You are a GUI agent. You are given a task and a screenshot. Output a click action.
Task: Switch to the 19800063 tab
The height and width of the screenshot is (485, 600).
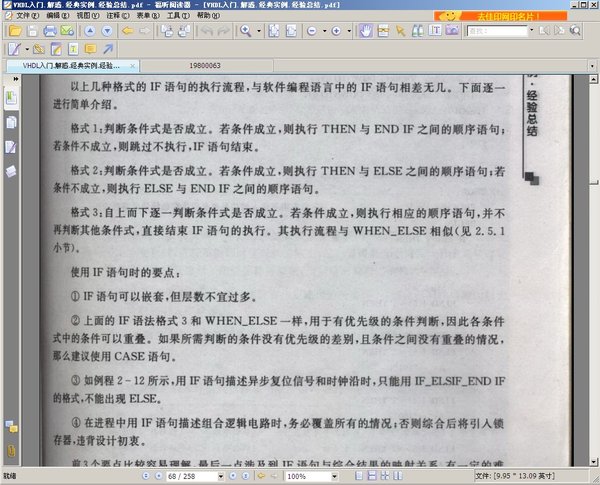click(x=205, y=66)
